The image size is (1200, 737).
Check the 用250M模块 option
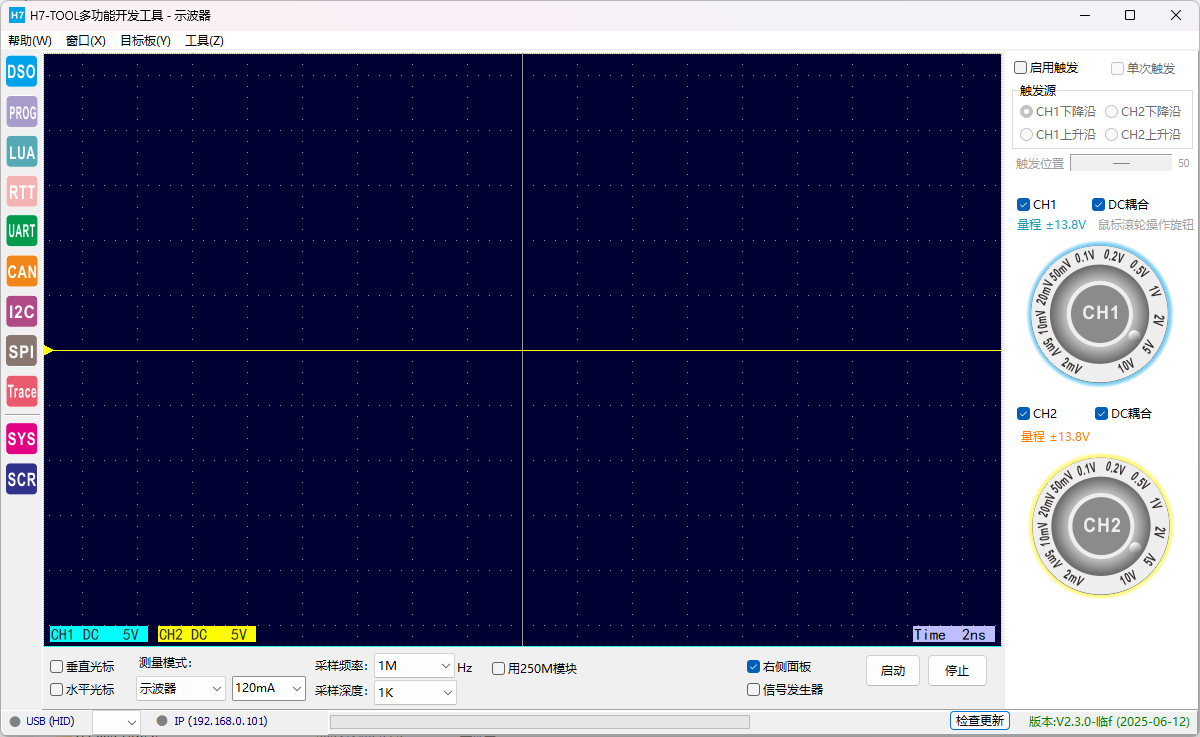498,669
